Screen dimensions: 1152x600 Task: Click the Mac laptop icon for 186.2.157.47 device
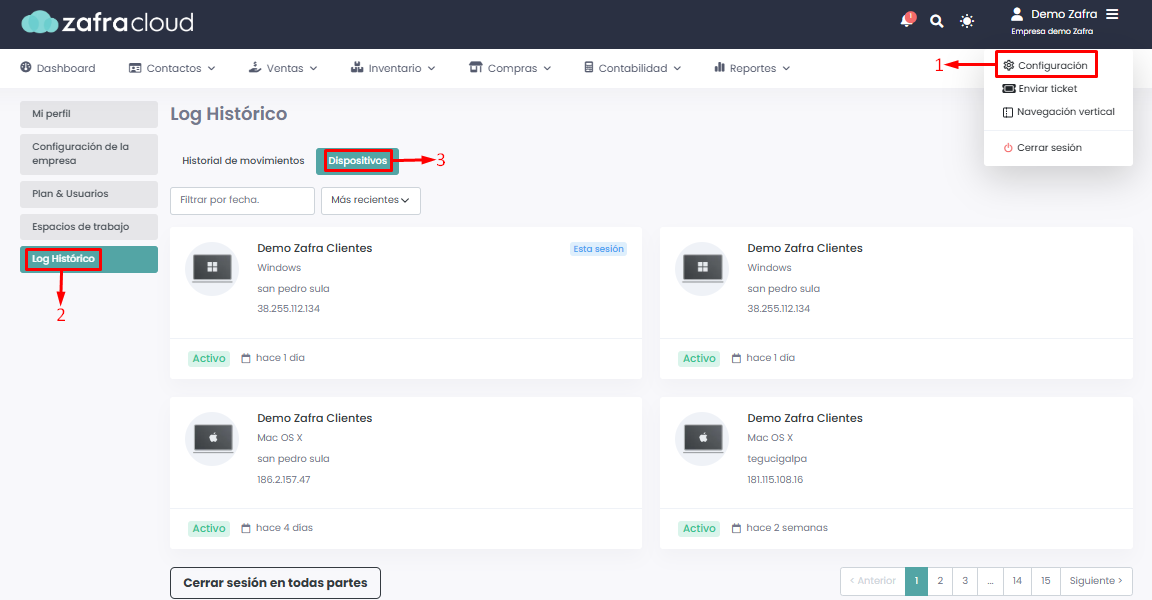point(212,438)
